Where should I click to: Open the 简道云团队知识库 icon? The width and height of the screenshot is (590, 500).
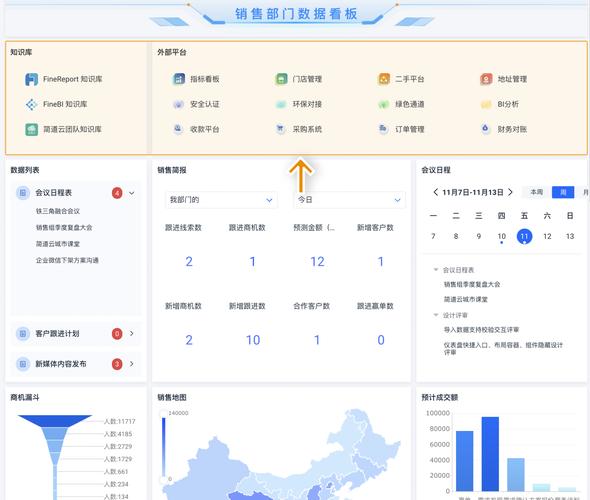31,129
